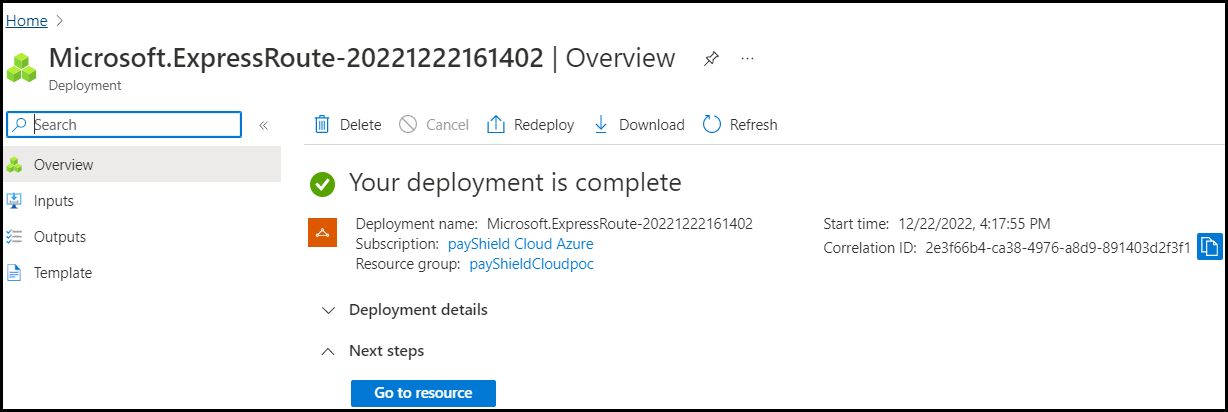Click the Delete trash can icon
Screen dimensions: 1228x412
(x=322, y=125)
